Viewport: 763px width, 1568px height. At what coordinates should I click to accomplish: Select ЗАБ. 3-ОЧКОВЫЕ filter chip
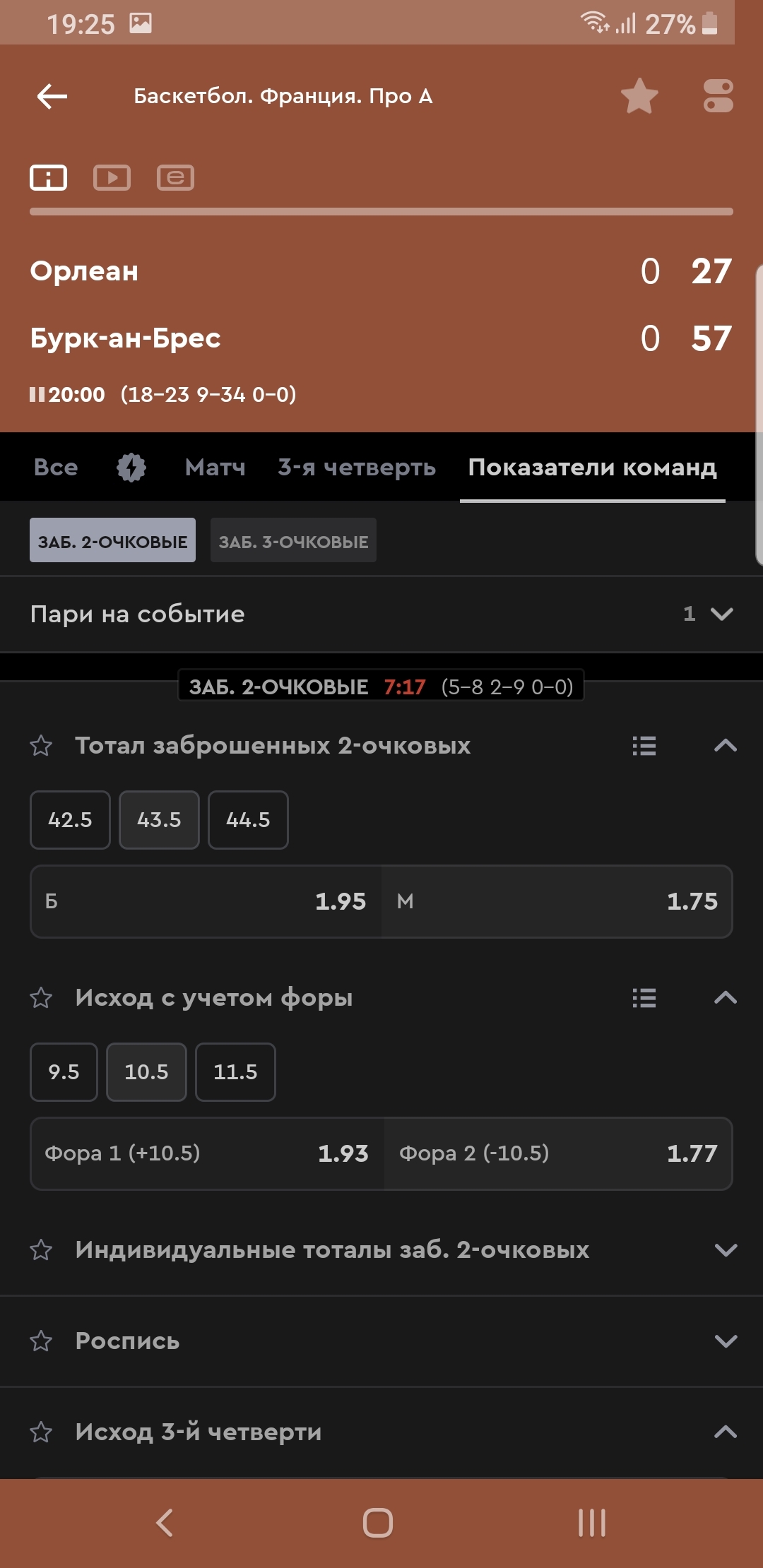(x=293, y=540)
